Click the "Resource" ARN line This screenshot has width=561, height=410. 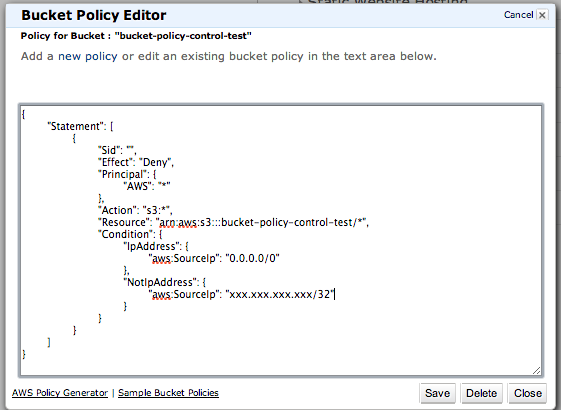[233, 223]
